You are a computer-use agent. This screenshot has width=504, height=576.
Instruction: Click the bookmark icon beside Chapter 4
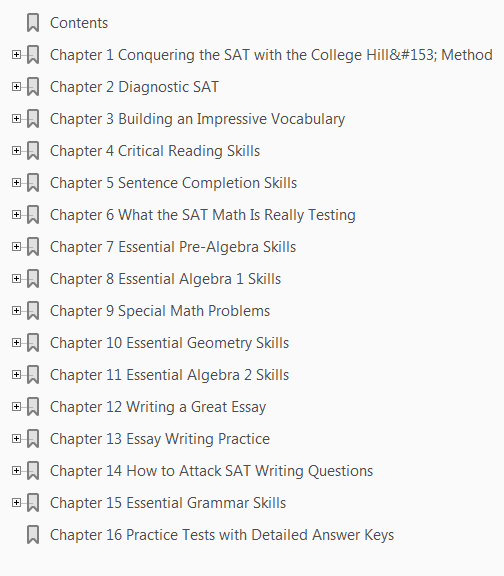pyautogui.click(x=33, y=151)
